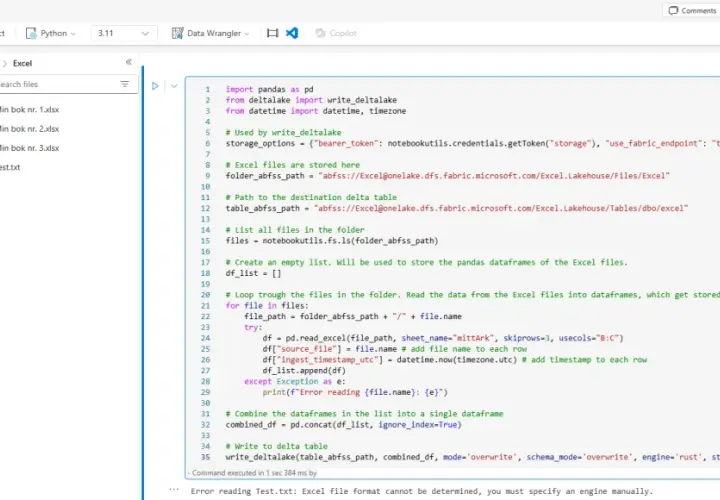
Task: Click the Data Wrangler icon
Action: [177, 33]
